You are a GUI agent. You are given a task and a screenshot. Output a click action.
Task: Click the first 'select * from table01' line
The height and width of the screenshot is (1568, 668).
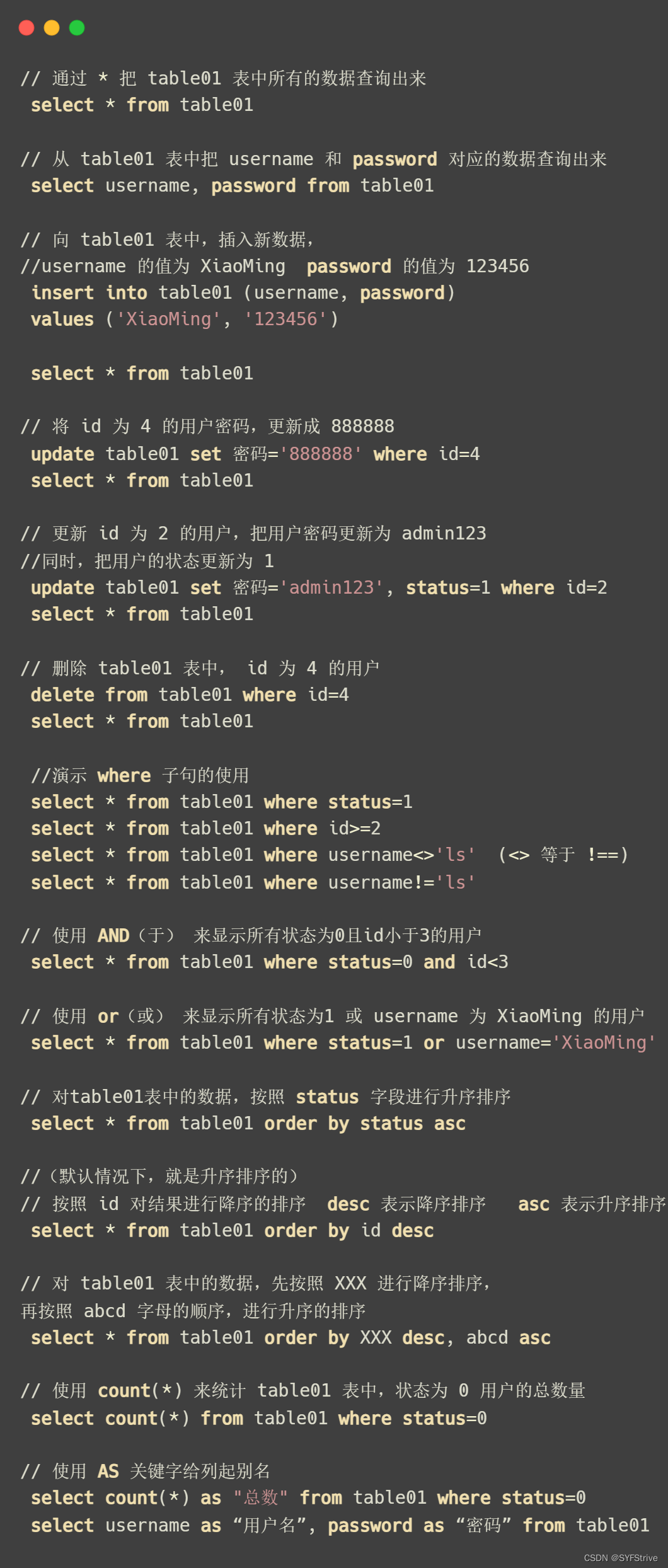[x=142, y=105]
